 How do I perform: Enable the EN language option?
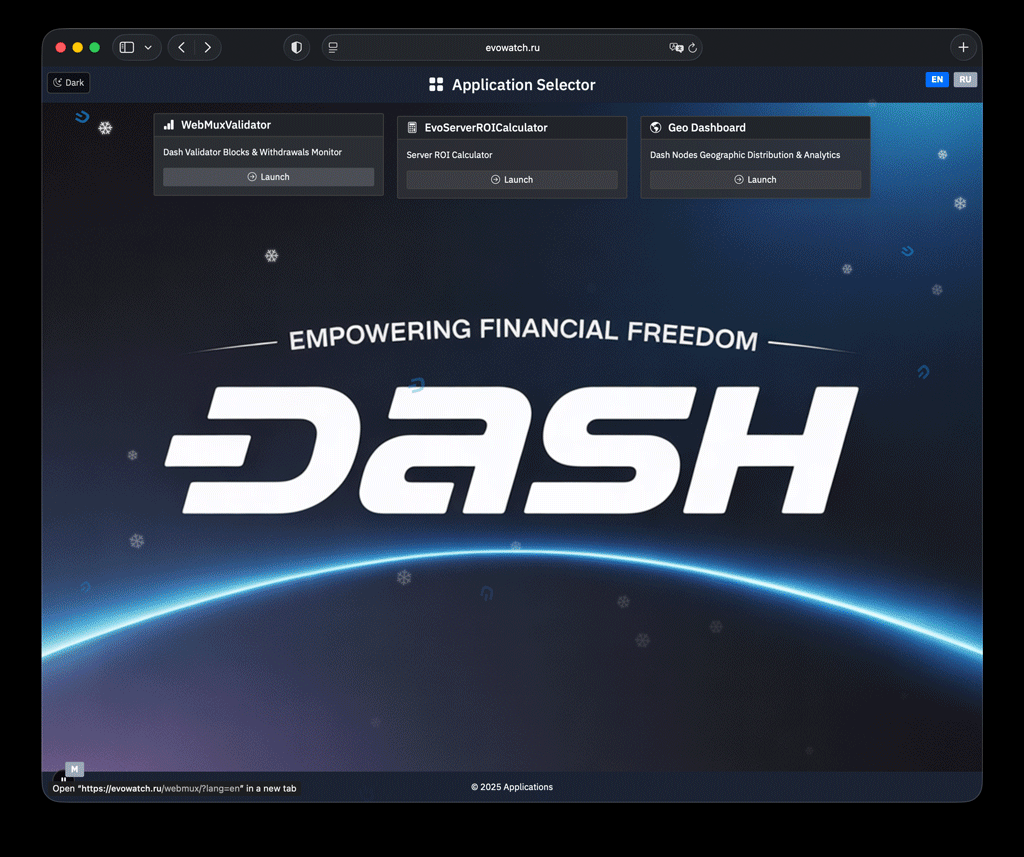click(936, 79)
